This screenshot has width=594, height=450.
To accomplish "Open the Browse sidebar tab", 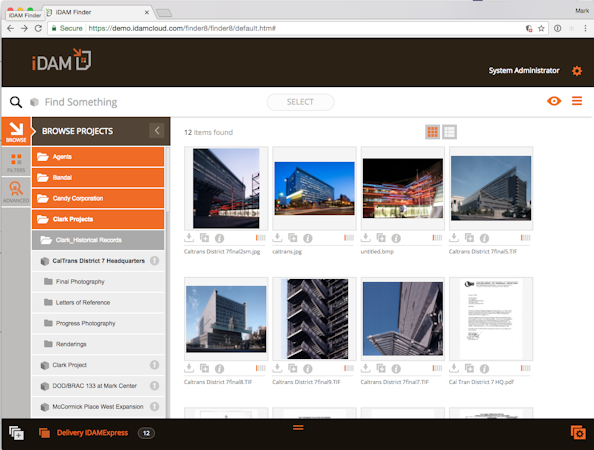I will click(16, 131).
